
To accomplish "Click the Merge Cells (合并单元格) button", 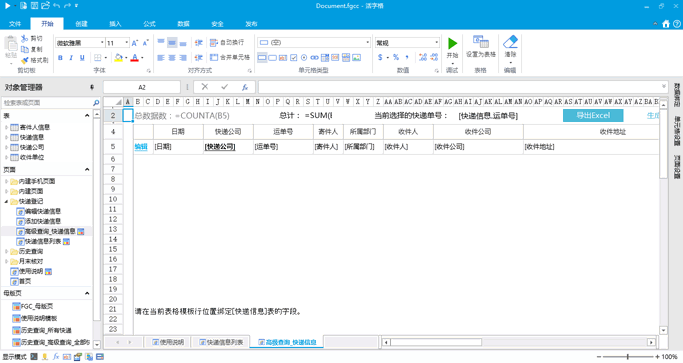I will tap(230, 57).
